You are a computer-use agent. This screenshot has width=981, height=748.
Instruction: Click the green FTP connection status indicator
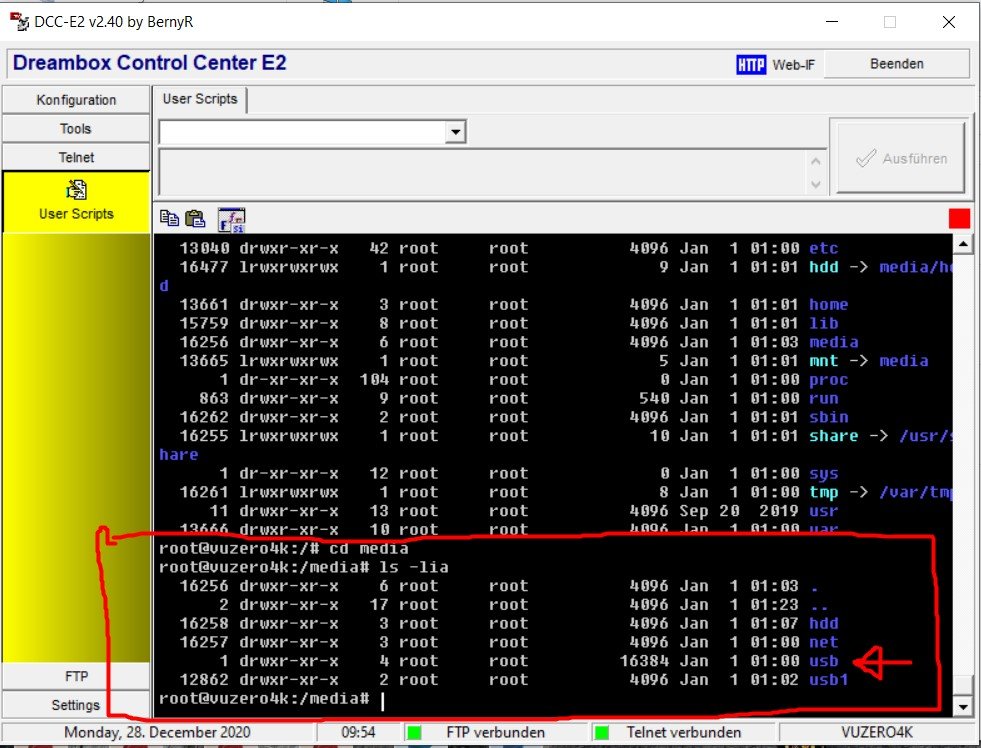[414, 733]
